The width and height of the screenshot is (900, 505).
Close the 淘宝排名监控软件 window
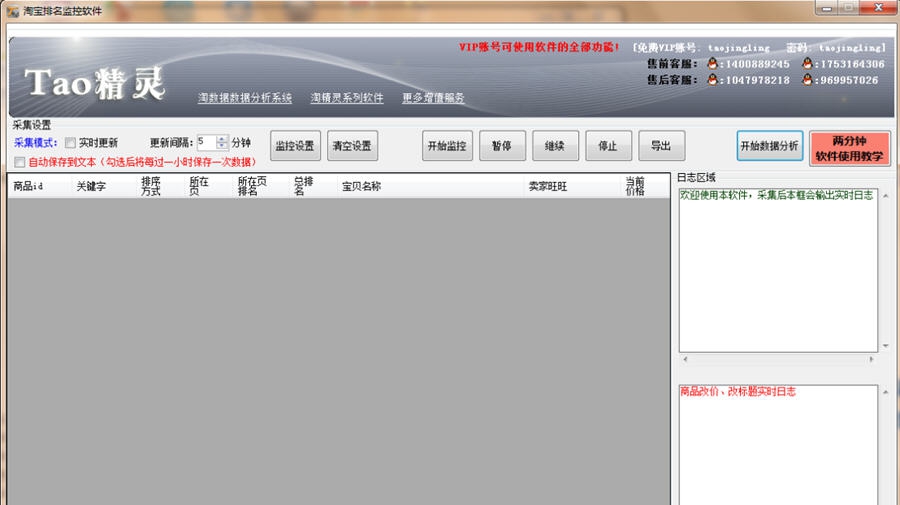tap(878, 8)
